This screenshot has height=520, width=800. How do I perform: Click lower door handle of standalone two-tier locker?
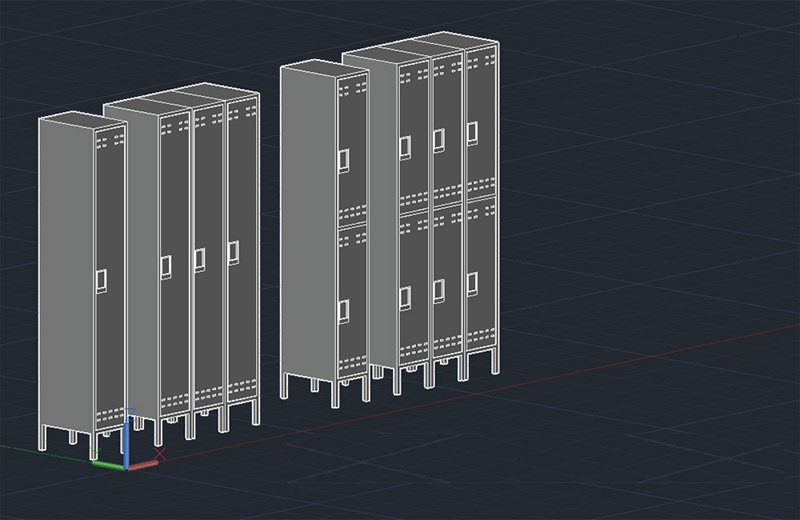click(x=344, y=309)
